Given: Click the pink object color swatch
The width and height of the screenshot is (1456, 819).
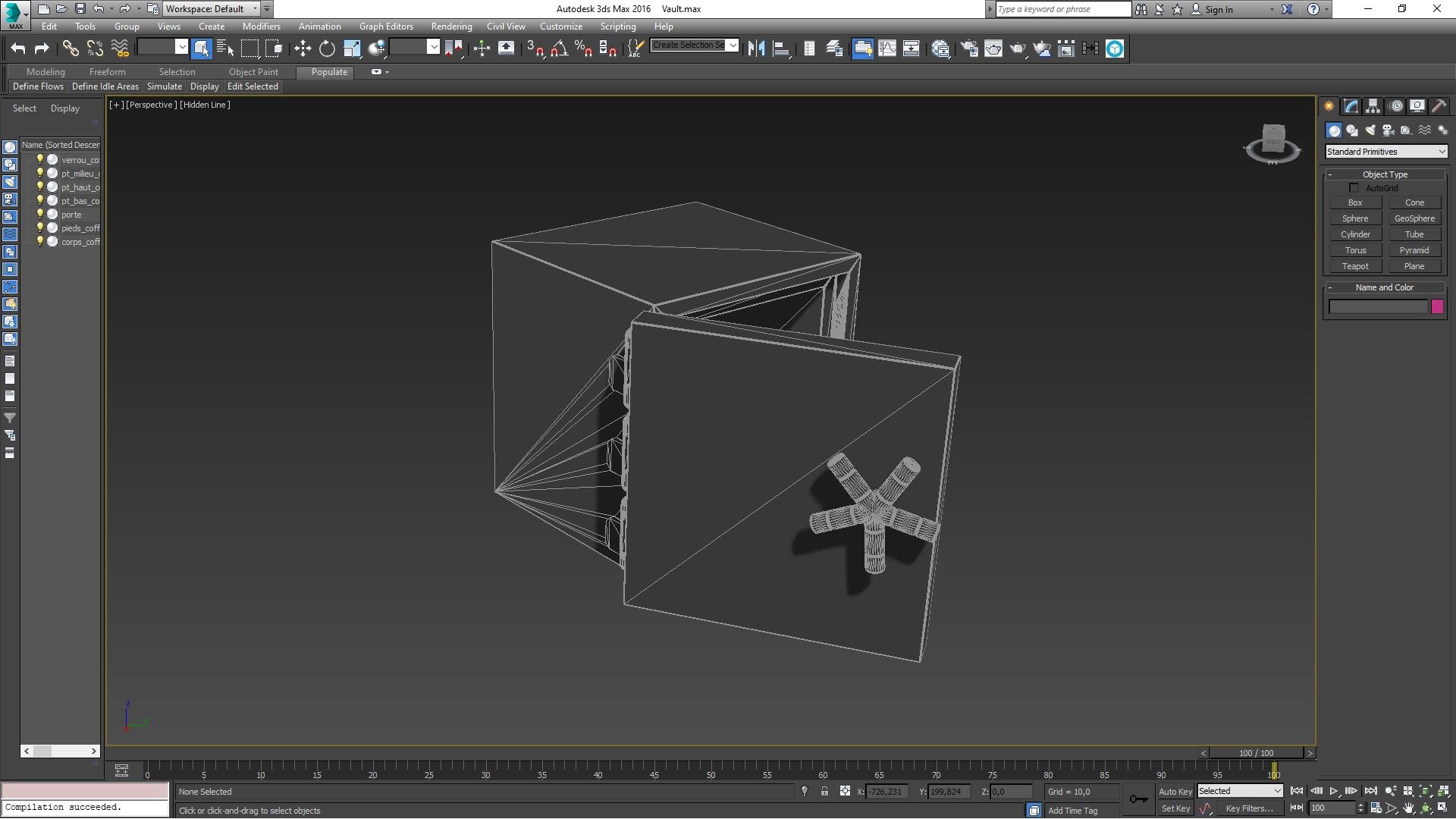Looking at the screenshot, I should (1437, 306).
